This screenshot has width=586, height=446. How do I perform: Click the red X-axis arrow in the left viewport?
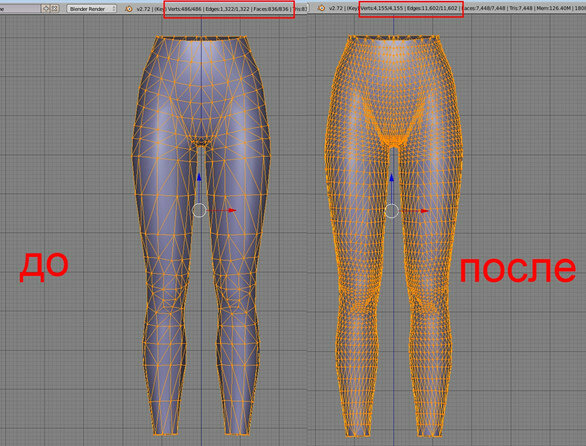click(x=232, y=210)
